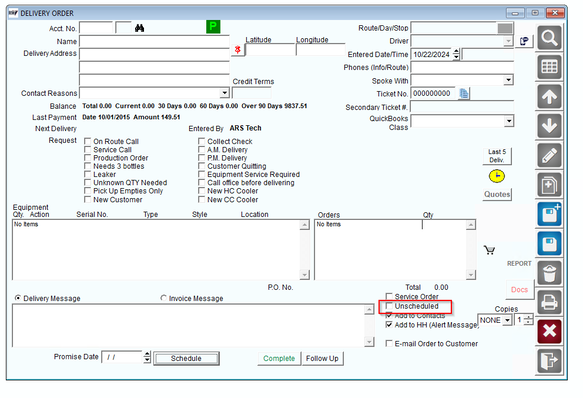
Task: Click the Longitude input field
Action: pyautogui.click(x=321, y=50)
